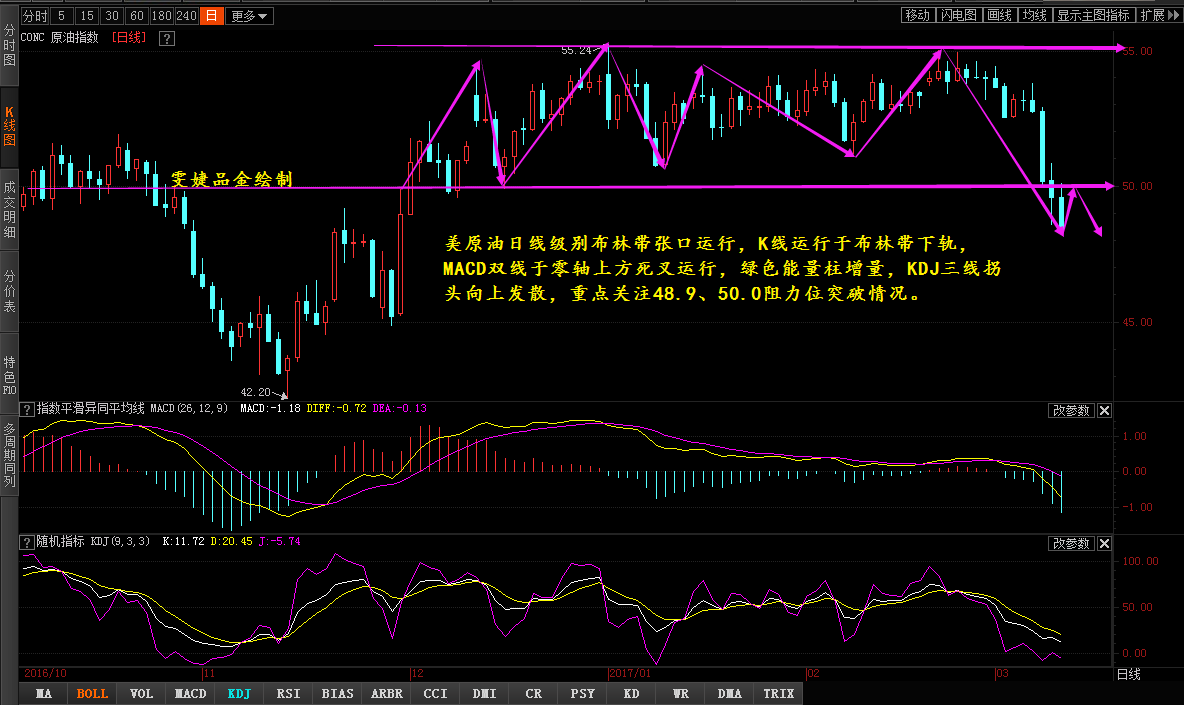Open the 更多 period dropdown

coord(249,16)
